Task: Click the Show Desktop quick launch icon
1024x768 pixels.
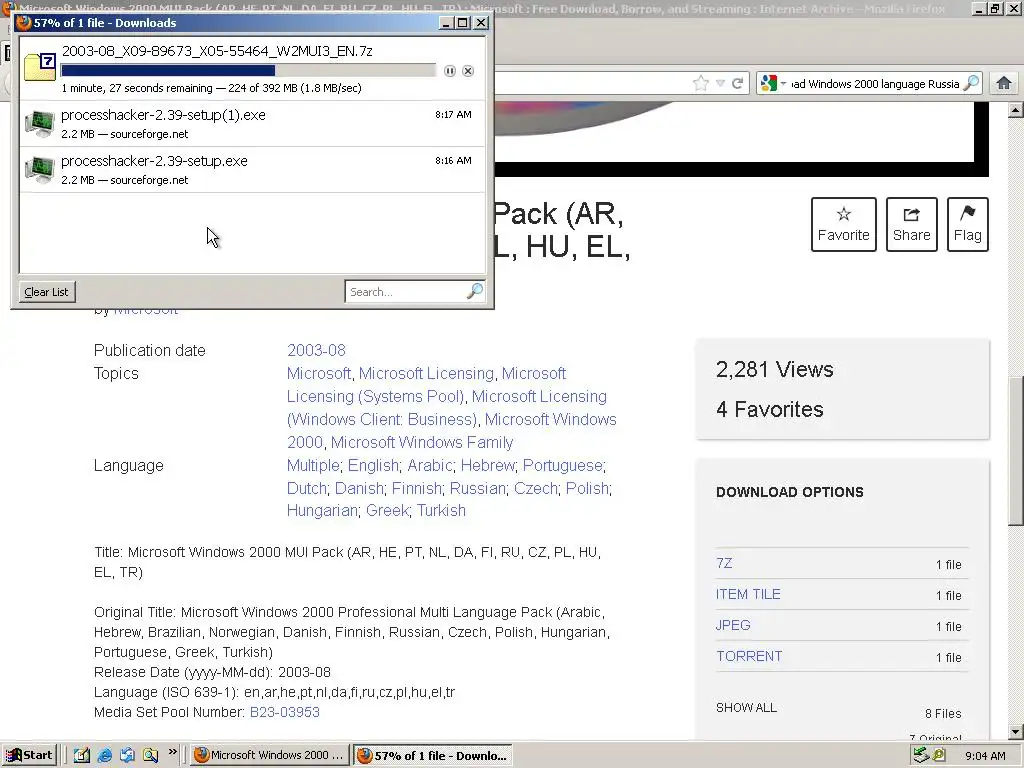Action: pos(82,756)
